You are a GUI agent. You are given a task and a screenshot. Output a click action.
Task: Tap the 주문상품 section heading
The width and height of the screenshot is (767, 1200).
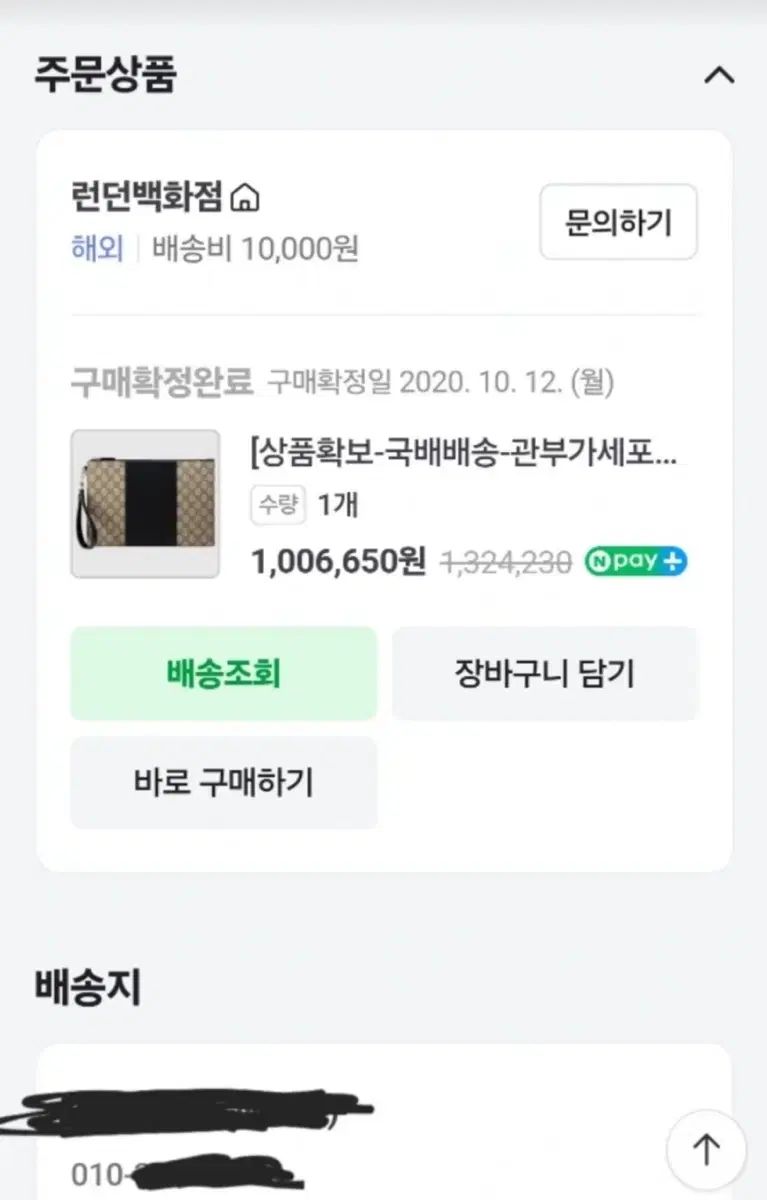[x=106, y=75]
